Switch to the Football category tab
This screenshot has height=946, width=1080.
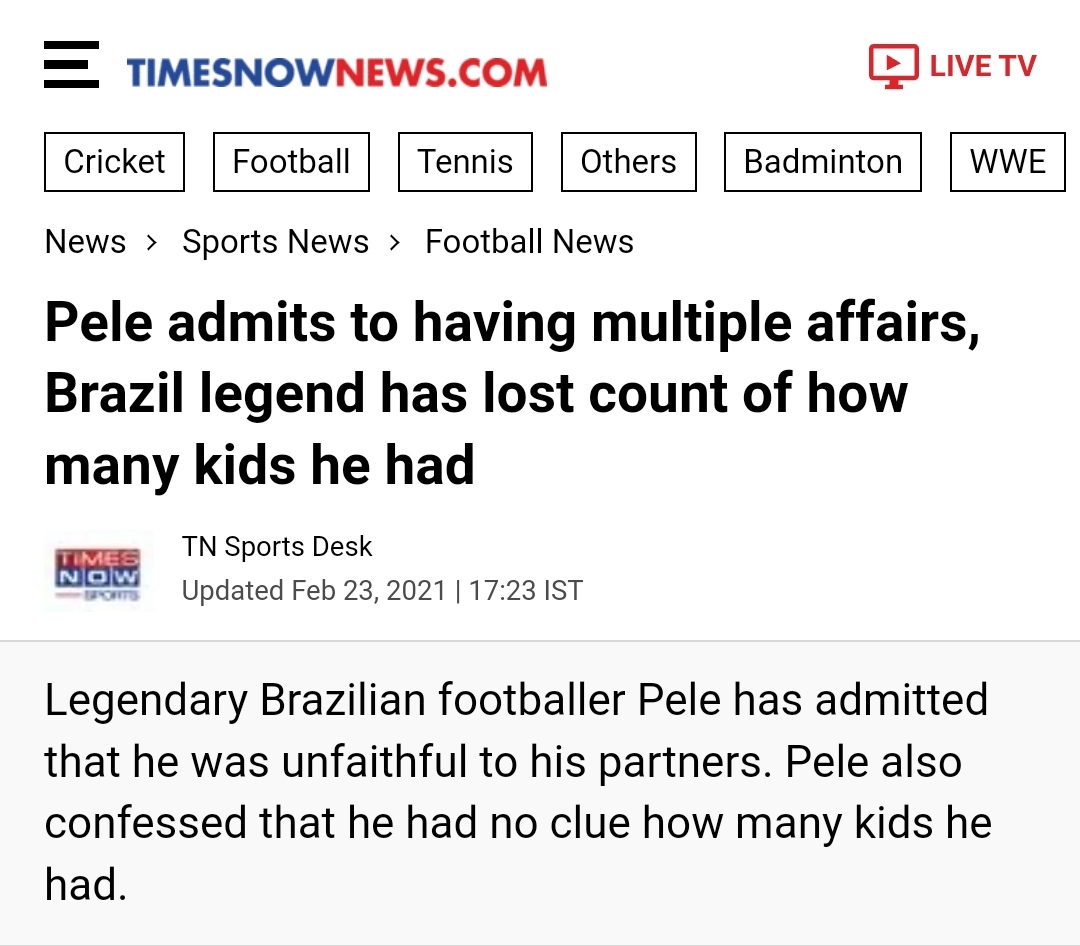291,162
